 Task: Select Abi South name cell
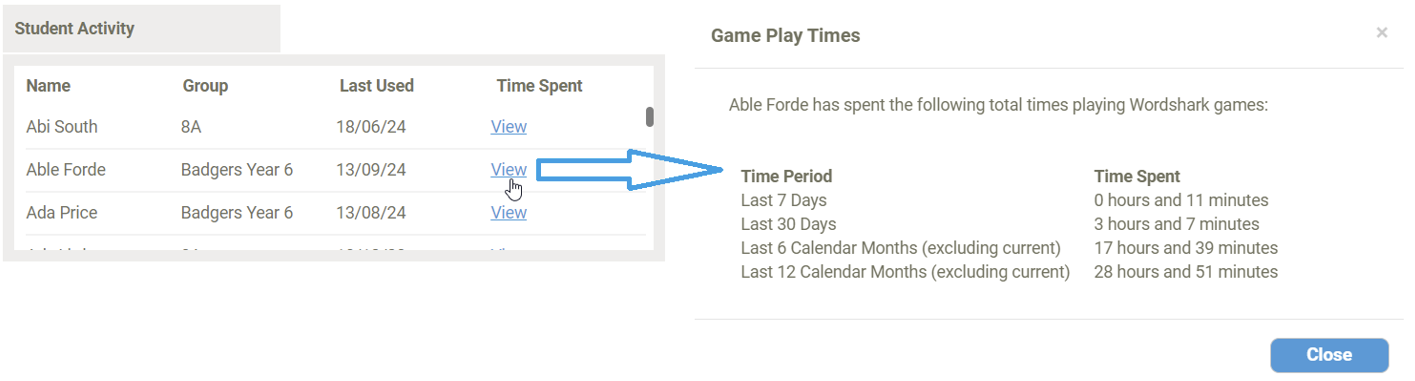pos(62,127)
